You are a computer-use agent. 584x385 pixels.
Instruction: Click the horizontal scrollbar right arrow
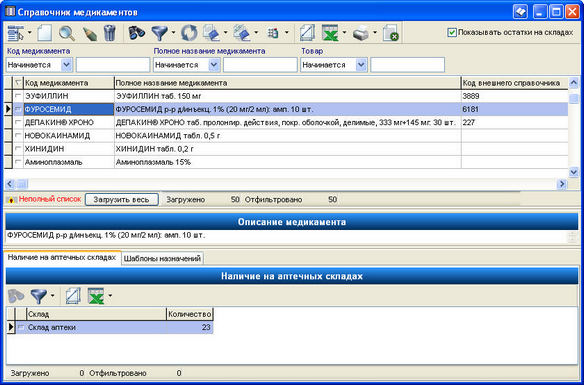click(x=561, y=184)
